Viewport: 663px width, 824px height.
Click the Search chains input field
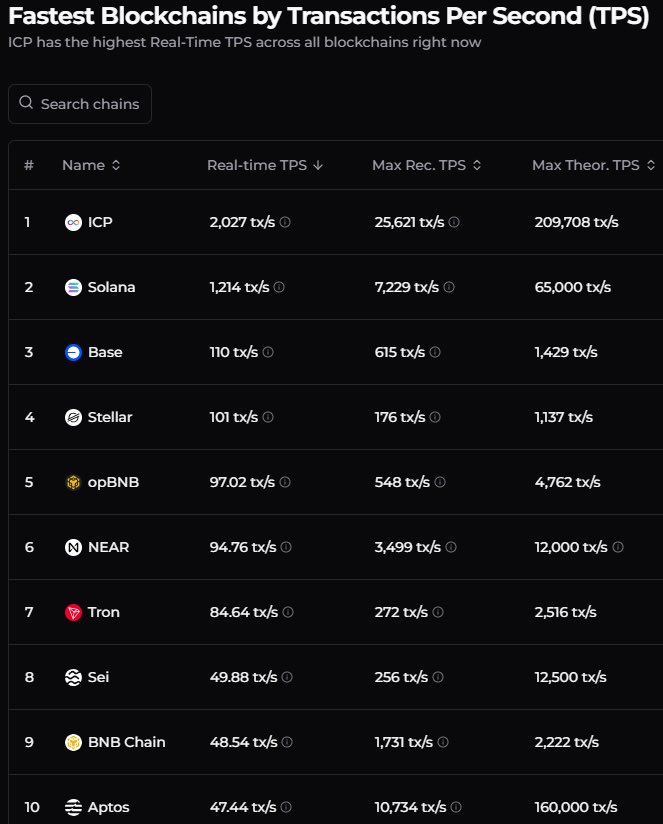80,104
